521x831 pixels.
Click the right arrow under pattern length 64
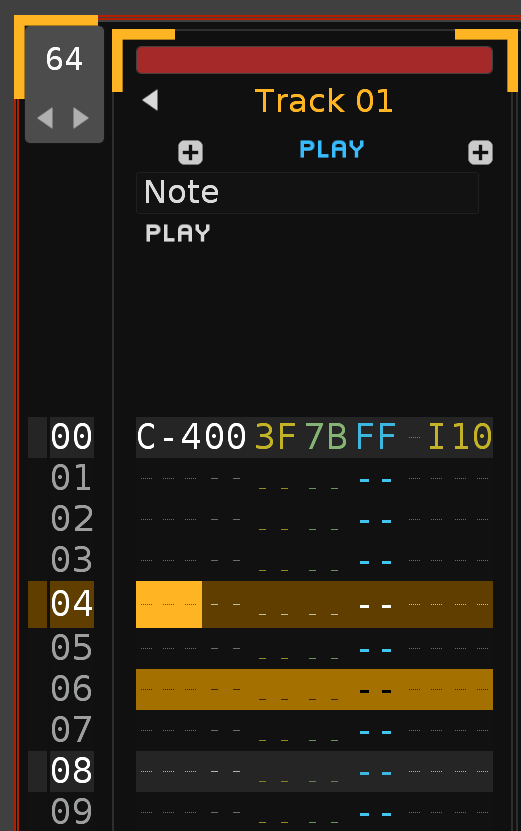click(x=81, y=118)
